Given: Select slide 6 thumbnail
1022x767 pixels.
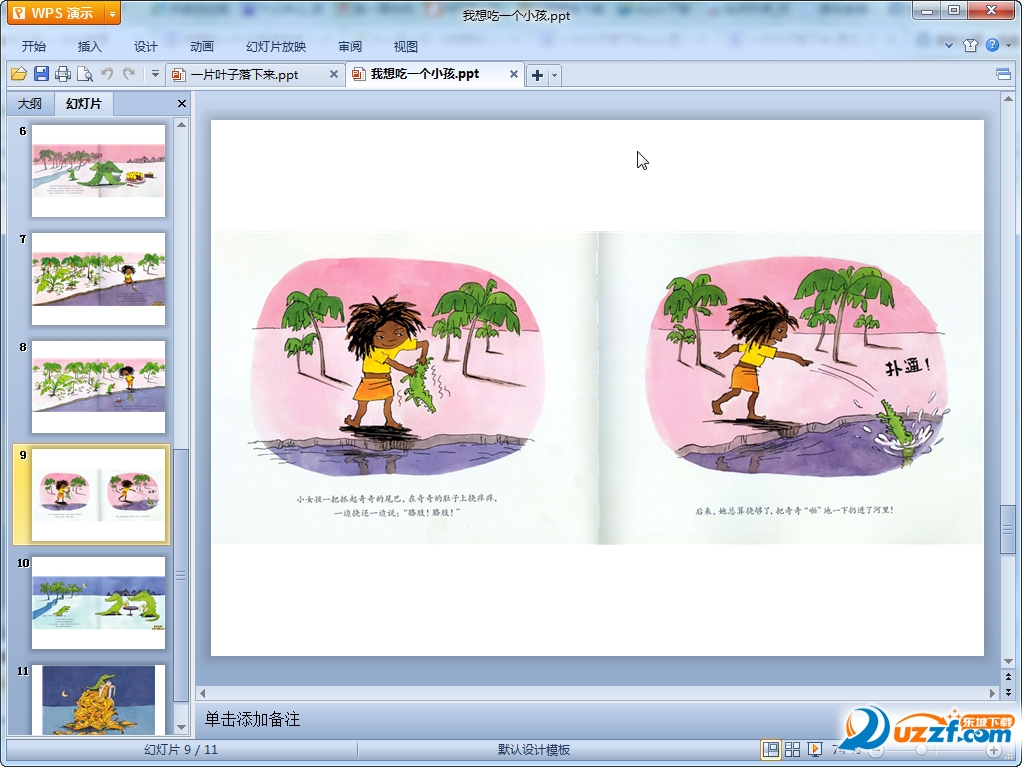Looking at the screenshot, I should 98,171.
